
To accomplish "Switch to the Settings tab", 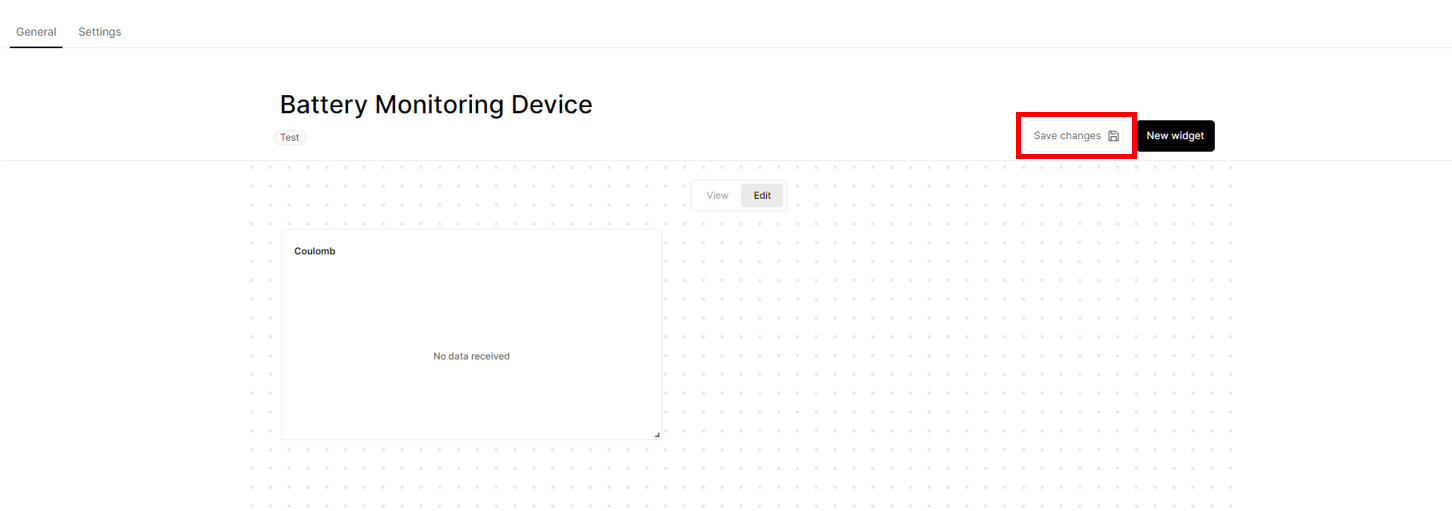I will [x=100, y=32].
